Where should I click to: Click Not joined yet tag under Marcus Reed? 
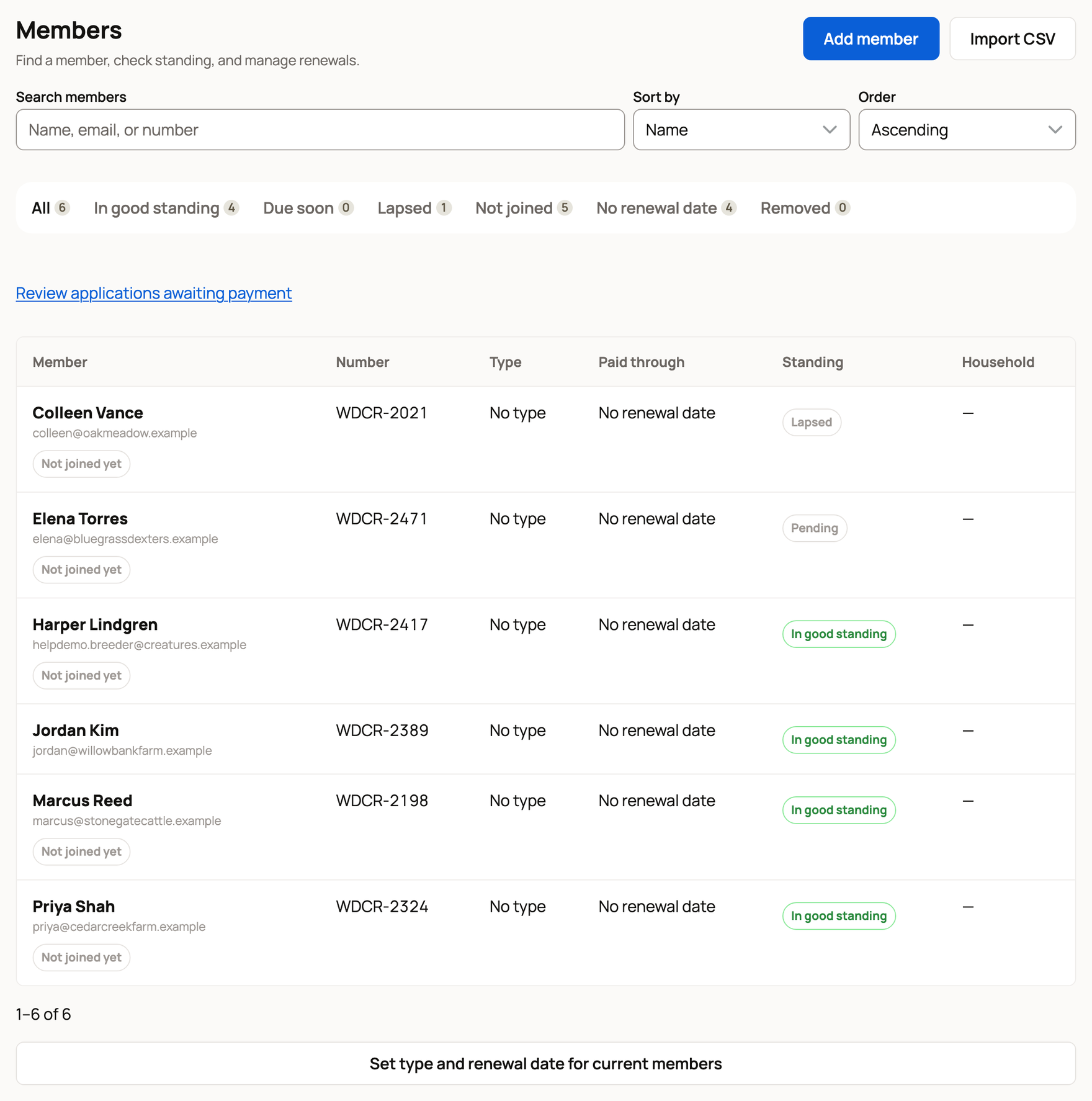(81, 852)
